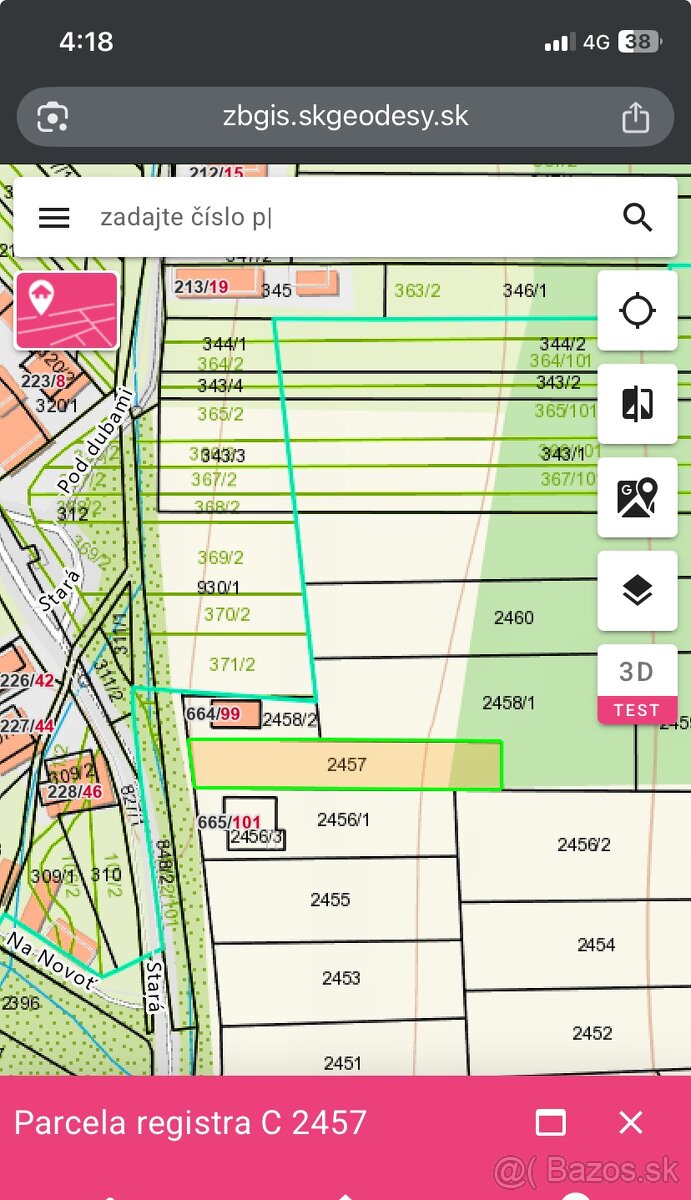
Task: Open the hamburger menu
Action: coord(54,218)
